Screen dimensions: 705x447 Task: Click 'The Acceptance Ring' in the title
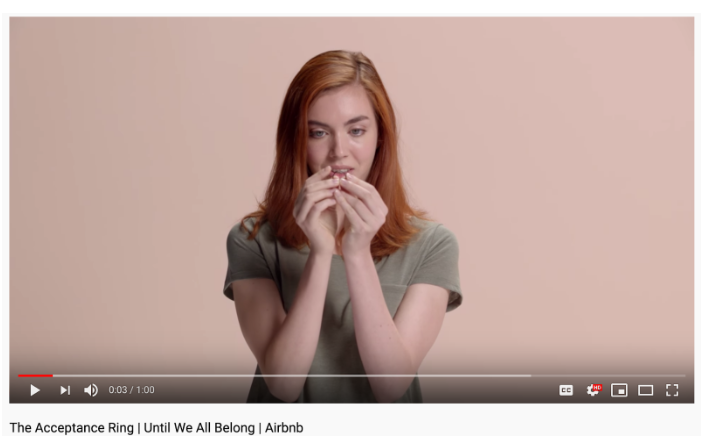(x=71, y=428)
